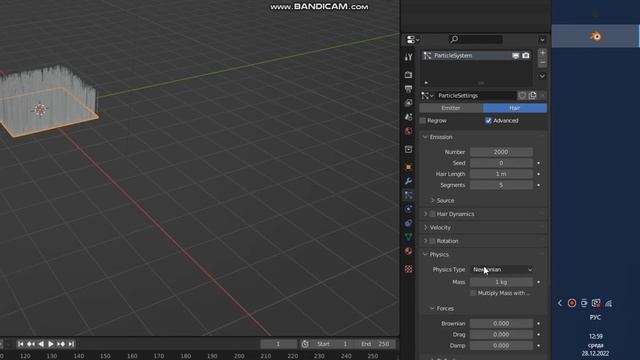Open the Collection properties tab
The height and width of the screenshot is (360, 640).
tap(409, 149)
